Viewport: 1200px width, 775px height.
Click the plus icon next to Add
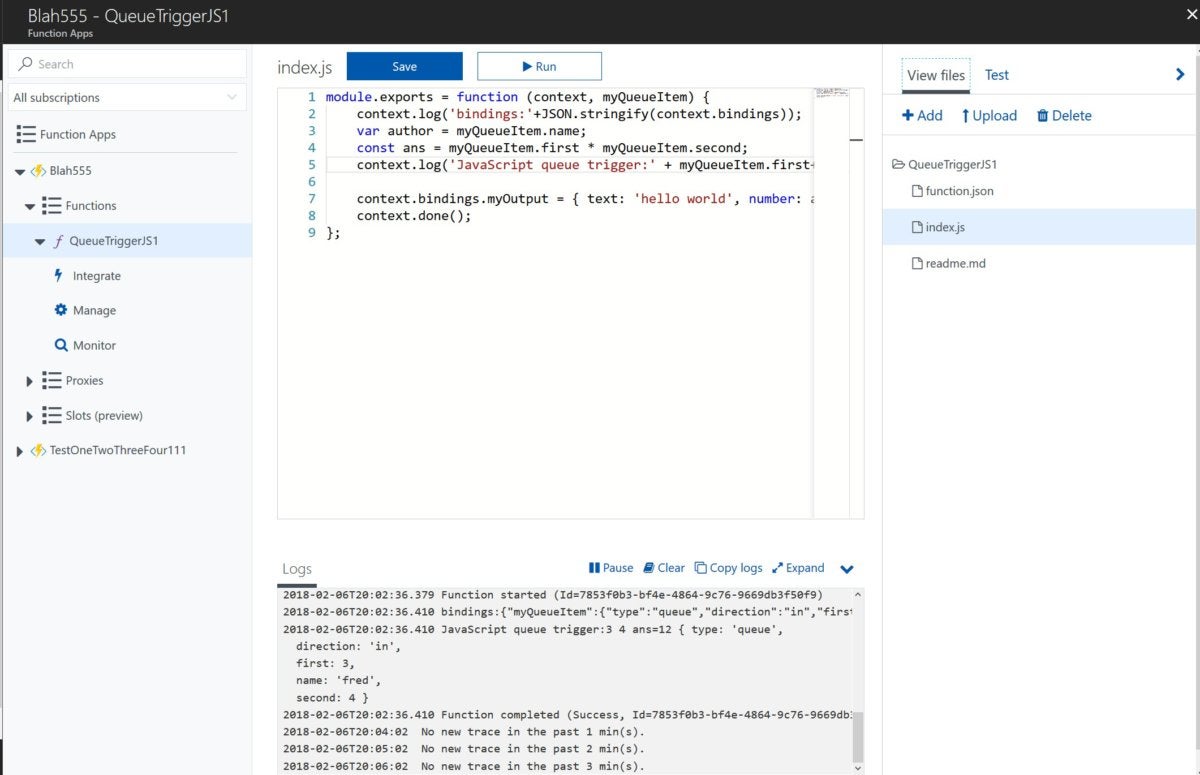click(x=908, y=115)
